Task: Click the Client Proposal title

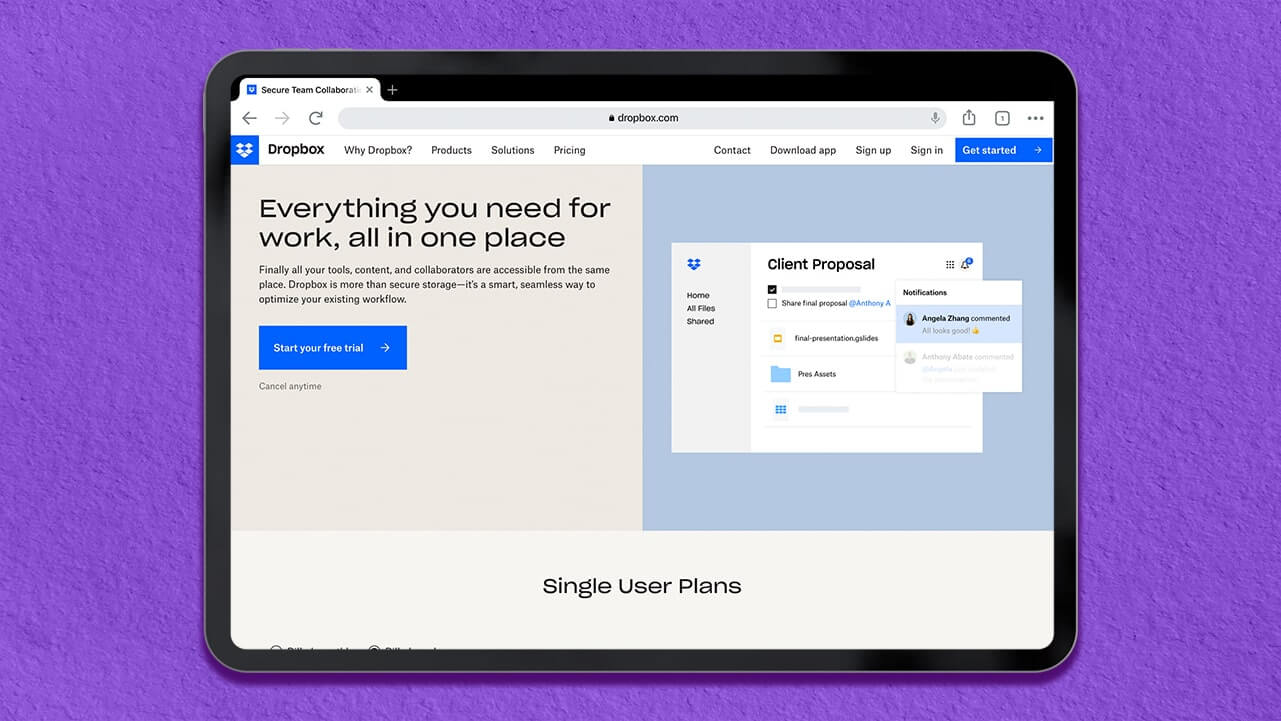Action: click(821, 264)
